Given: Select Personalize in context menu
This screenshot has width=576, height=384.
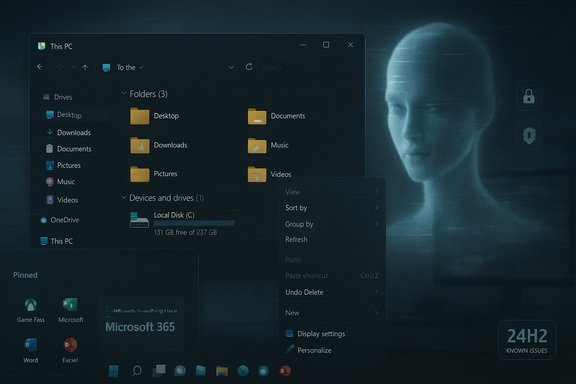Looking at the screenshot, I should click(x=314, y=350).
